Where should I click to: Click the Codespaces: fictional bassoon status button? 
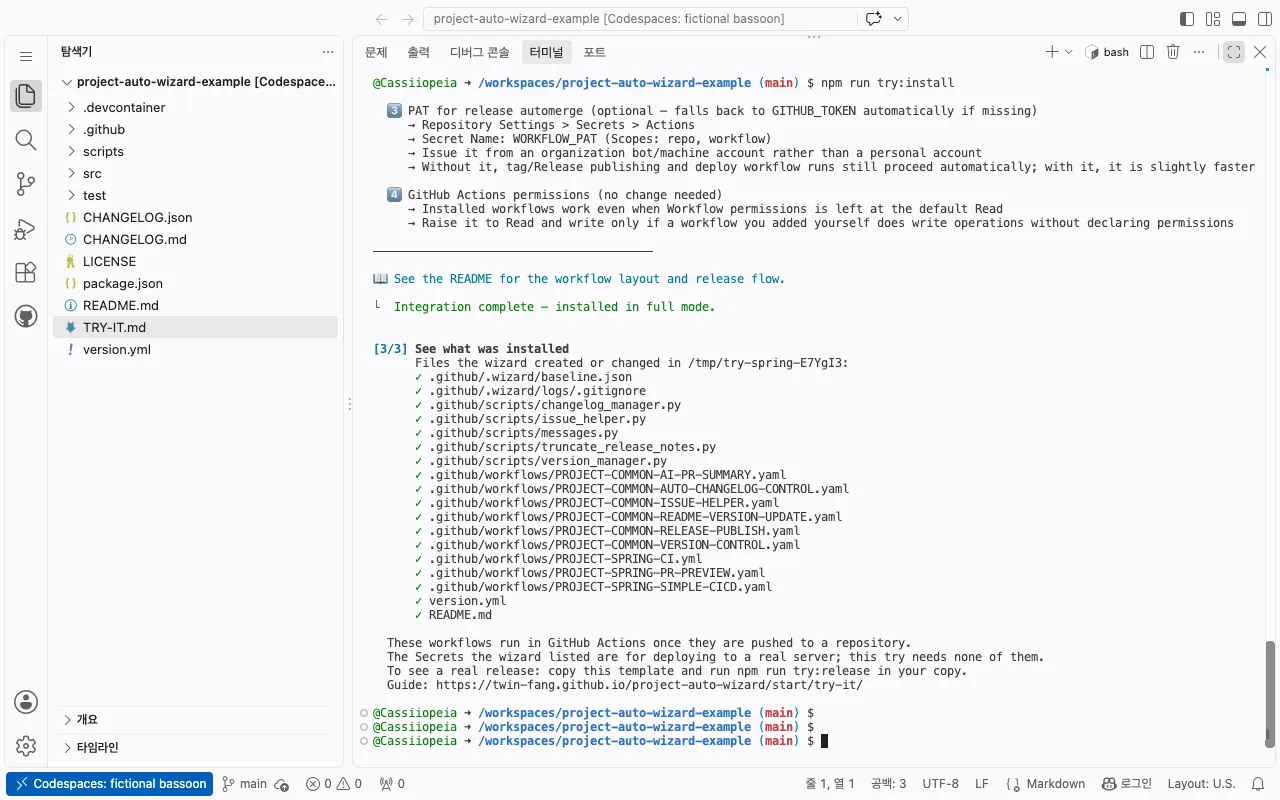click(x=111, y=784)
